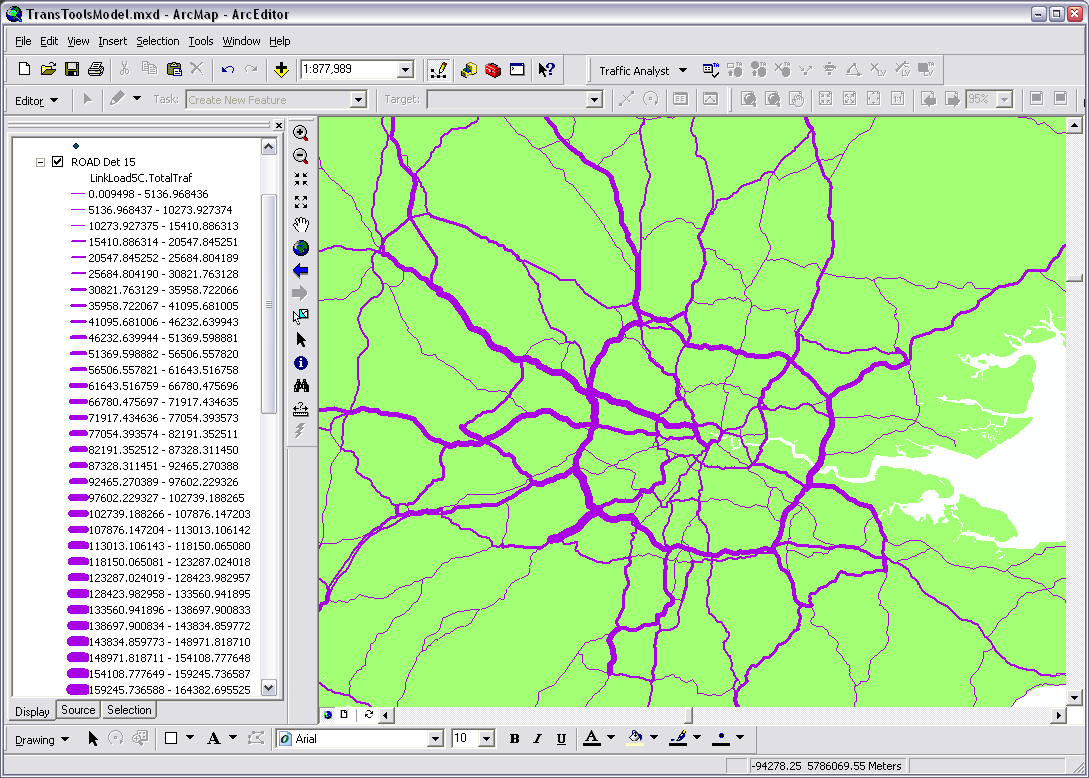Viewport: 1089px width, 778px height.
Task: Open the ArcToolbox window
Action: (493, 69)
